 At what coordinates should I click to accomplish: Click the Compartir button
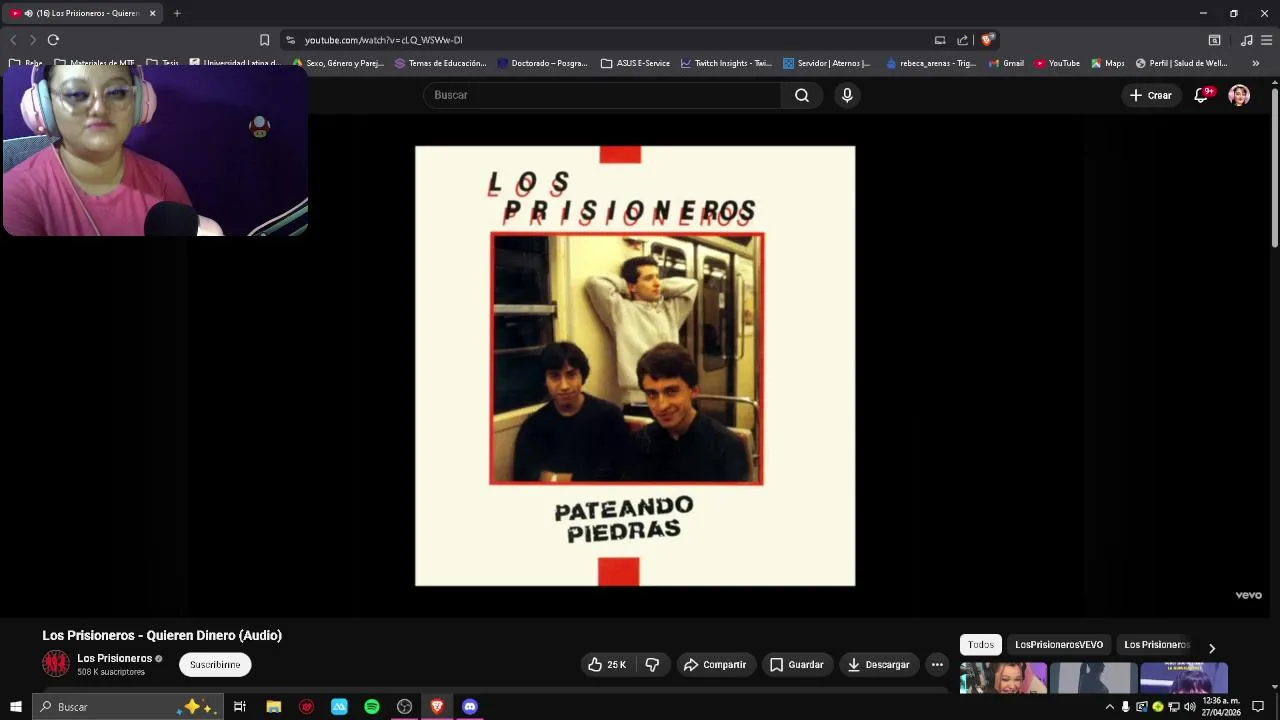(x=715, y=664)
